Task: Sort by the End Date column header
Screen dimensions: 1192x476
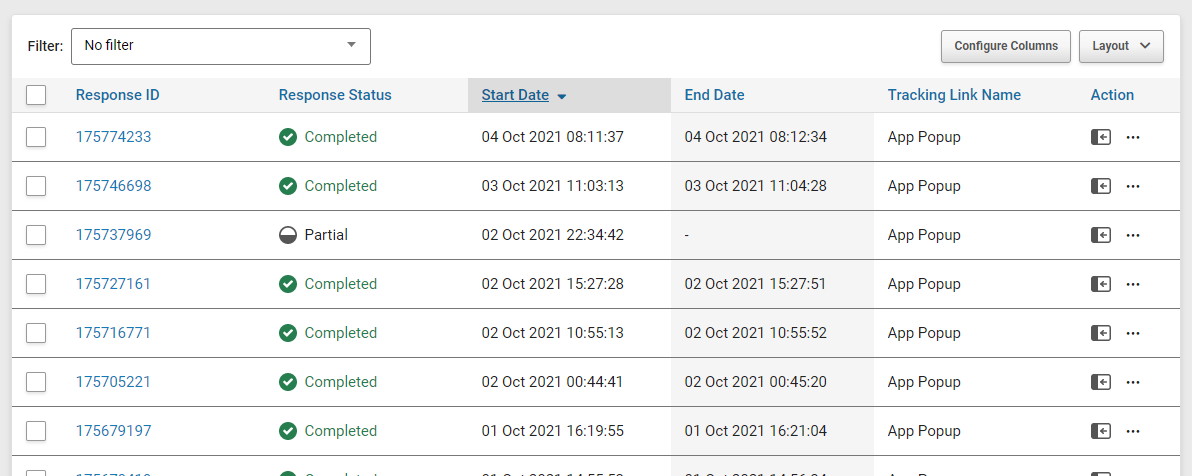Action: pos(715,95)
